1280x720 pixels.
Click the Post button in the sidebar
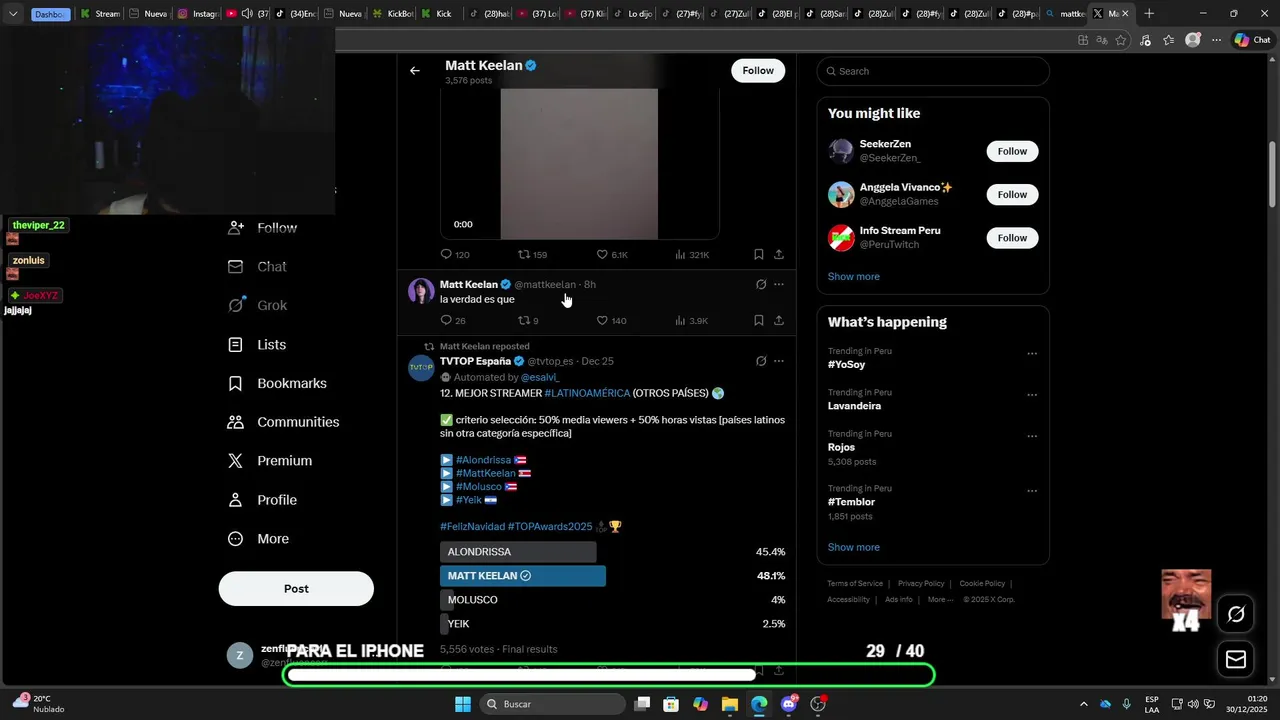click(296, 589)
